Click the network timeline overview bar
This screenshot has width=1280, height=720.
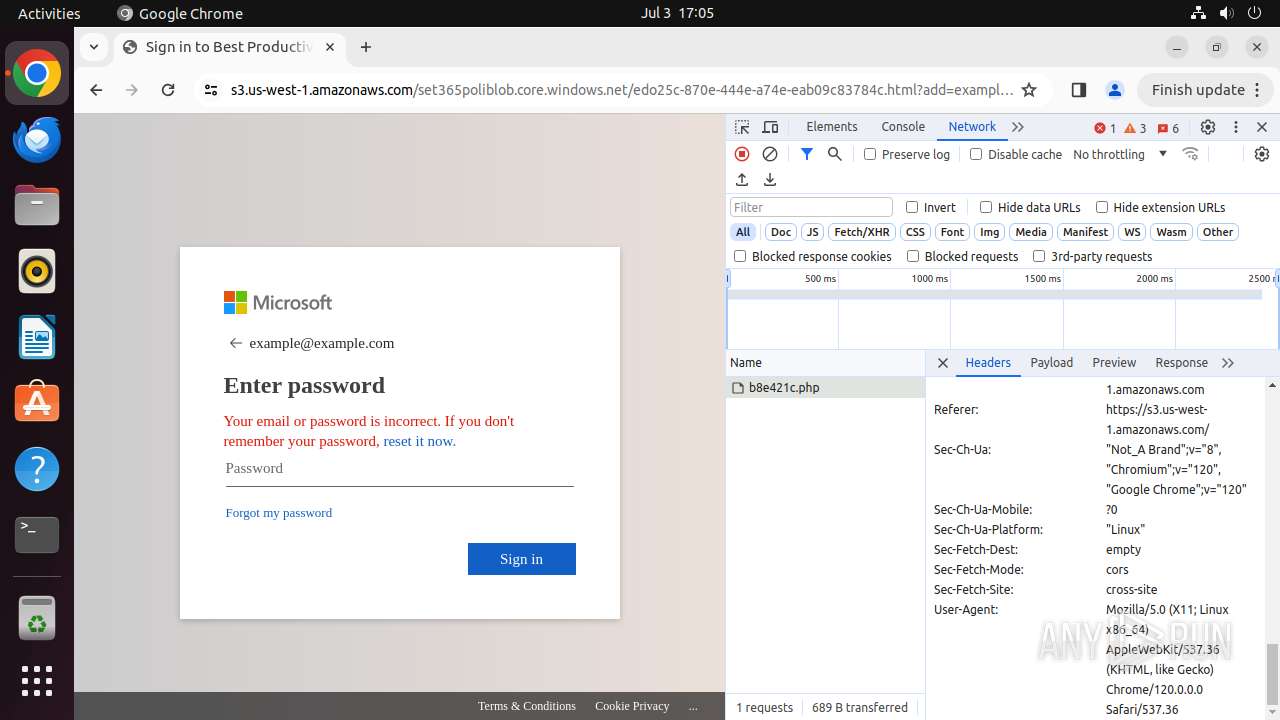(x=995, y=295)
